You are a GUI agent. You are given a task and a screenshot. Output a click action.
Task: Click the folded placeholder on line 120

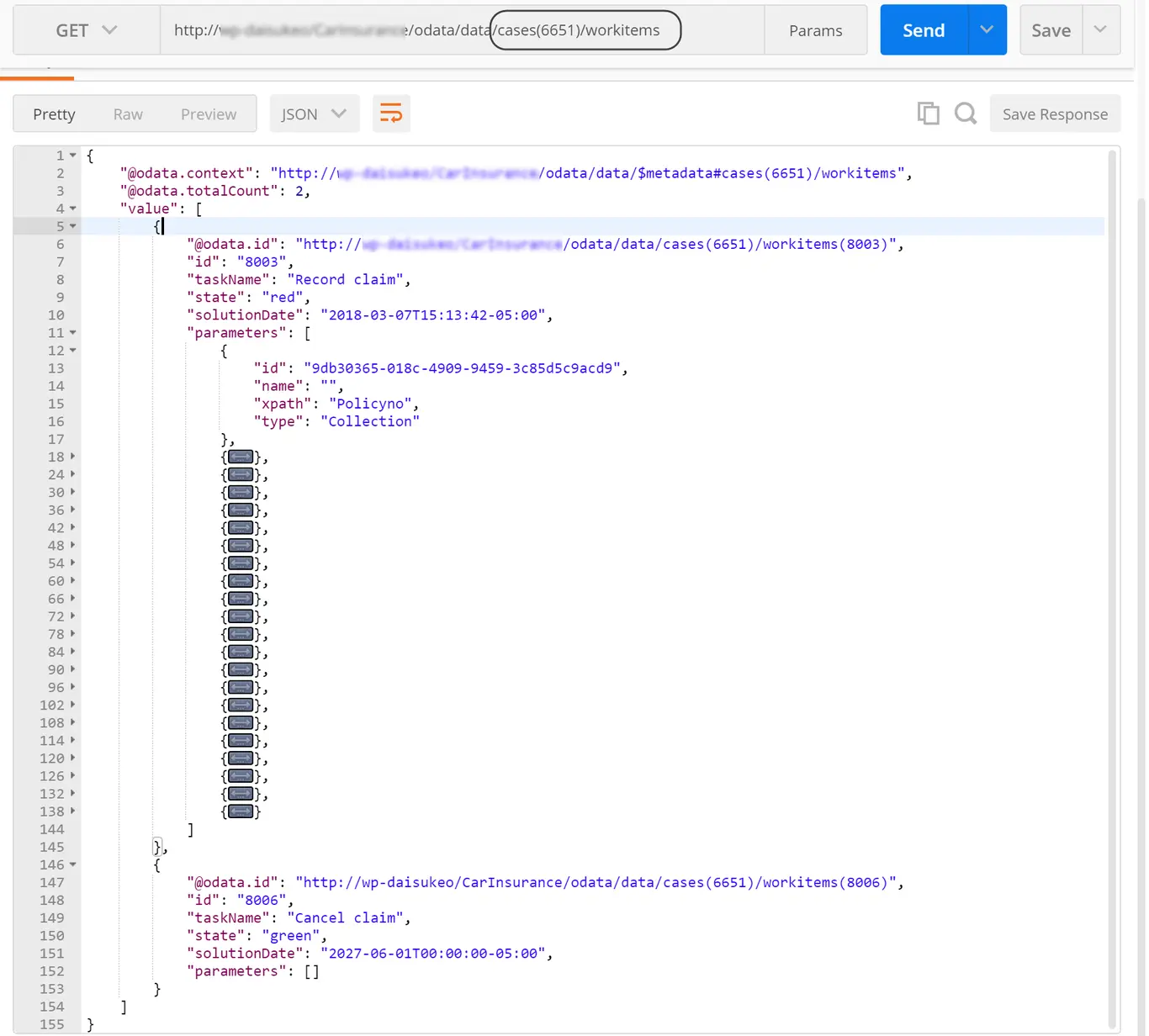241,758
